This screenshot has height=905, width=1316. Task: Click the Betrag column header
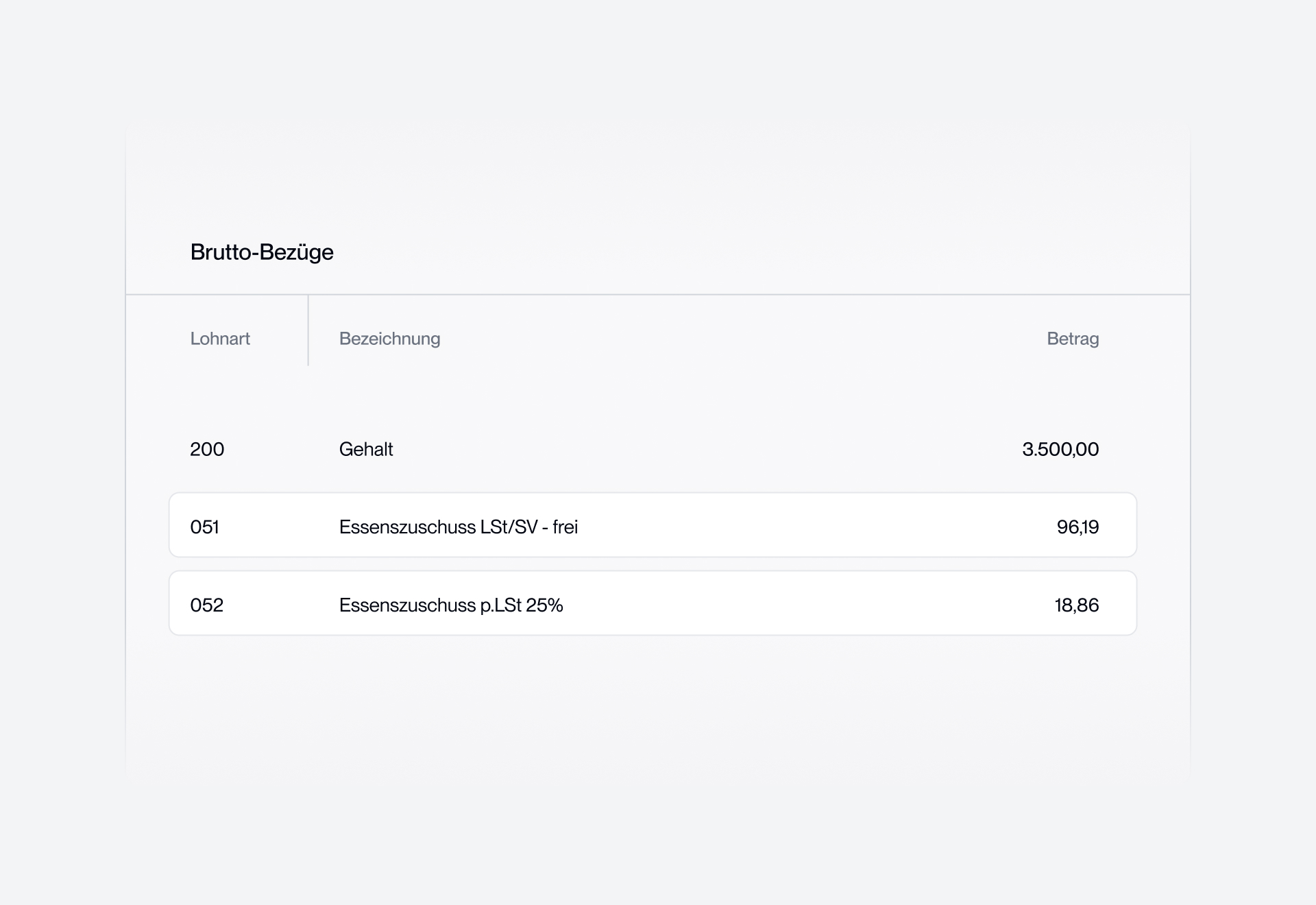point(1073,339)
